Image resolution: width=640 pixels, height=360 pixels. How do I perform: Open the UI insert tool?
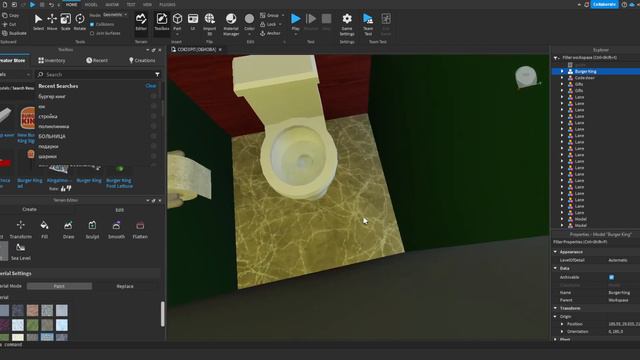click(193, 22)
